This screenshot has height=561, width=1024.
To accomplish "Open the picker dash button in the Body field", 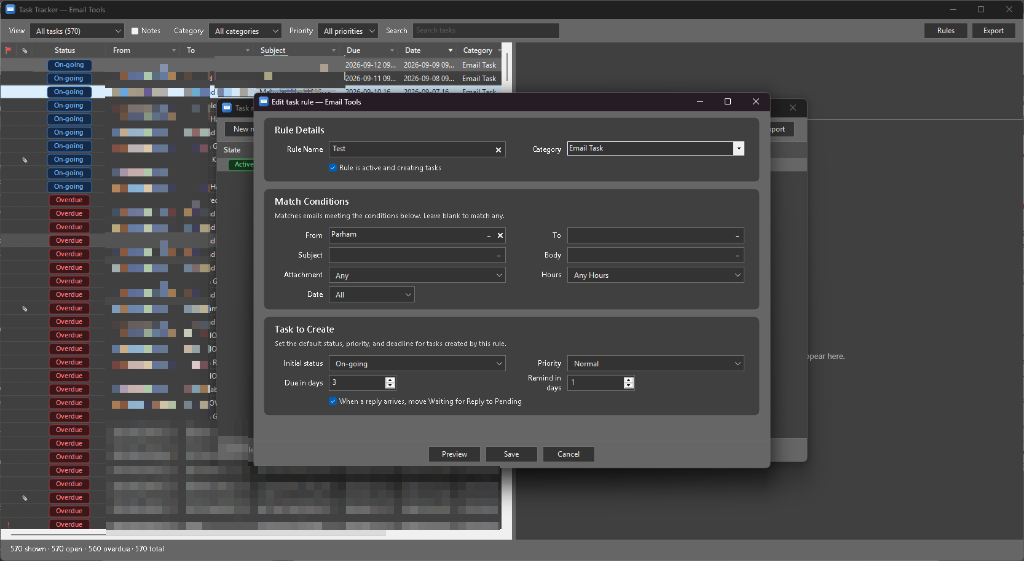I will click(x=737, y=255).
